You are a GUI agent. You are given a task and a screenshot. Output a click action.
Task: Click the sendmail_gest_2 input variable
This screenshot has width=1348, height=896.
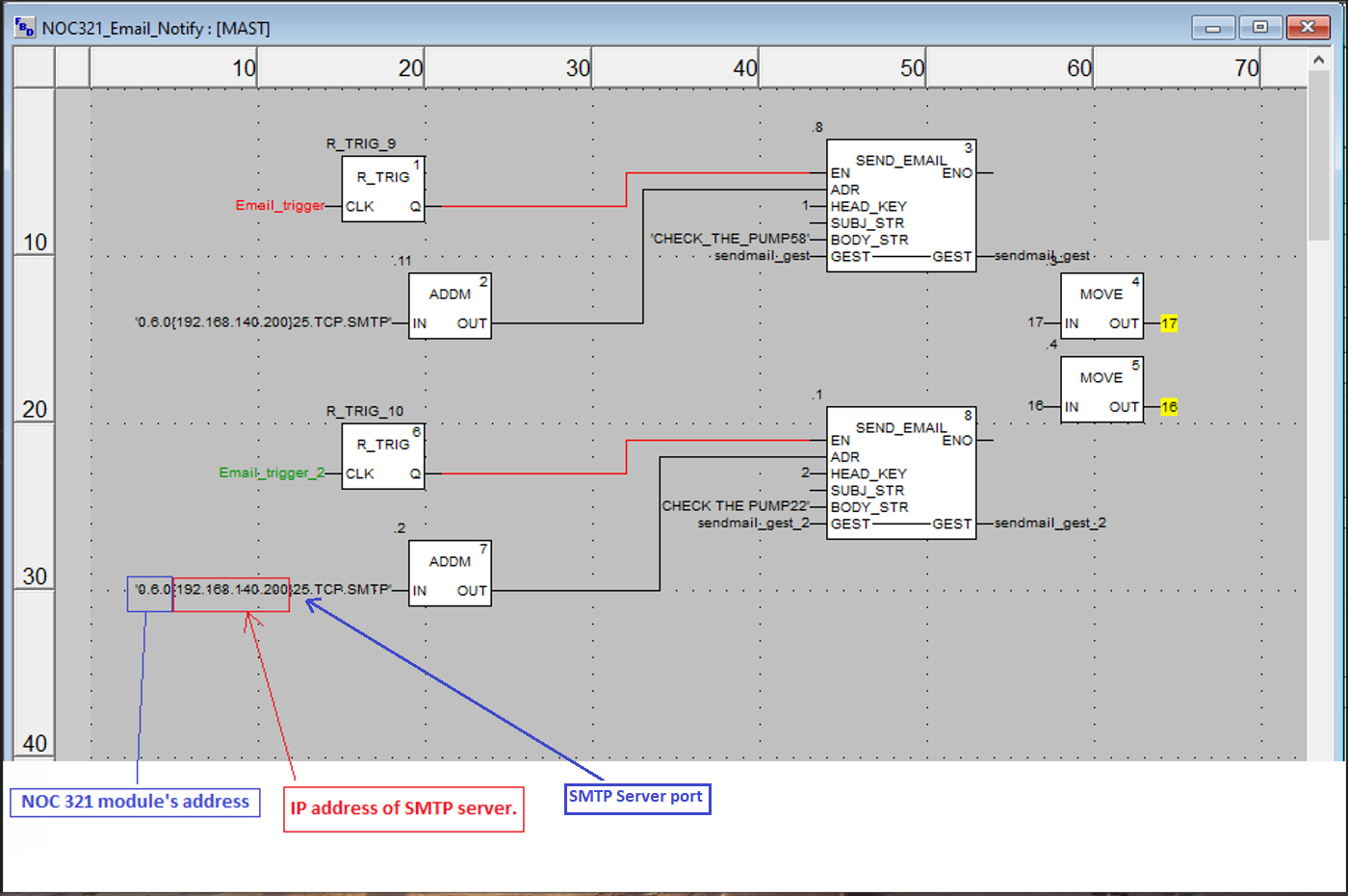click(754, 524)
